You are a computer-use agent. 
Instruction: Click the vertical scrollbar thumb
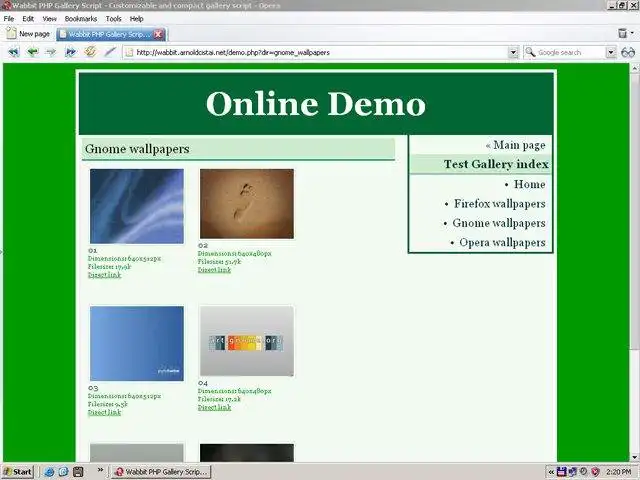pos(635,211)
